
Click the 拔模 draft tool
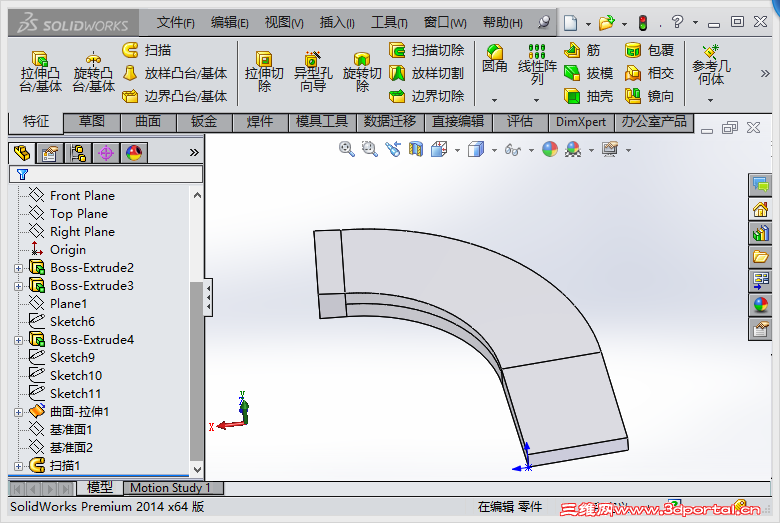click(x=588, y=73)
